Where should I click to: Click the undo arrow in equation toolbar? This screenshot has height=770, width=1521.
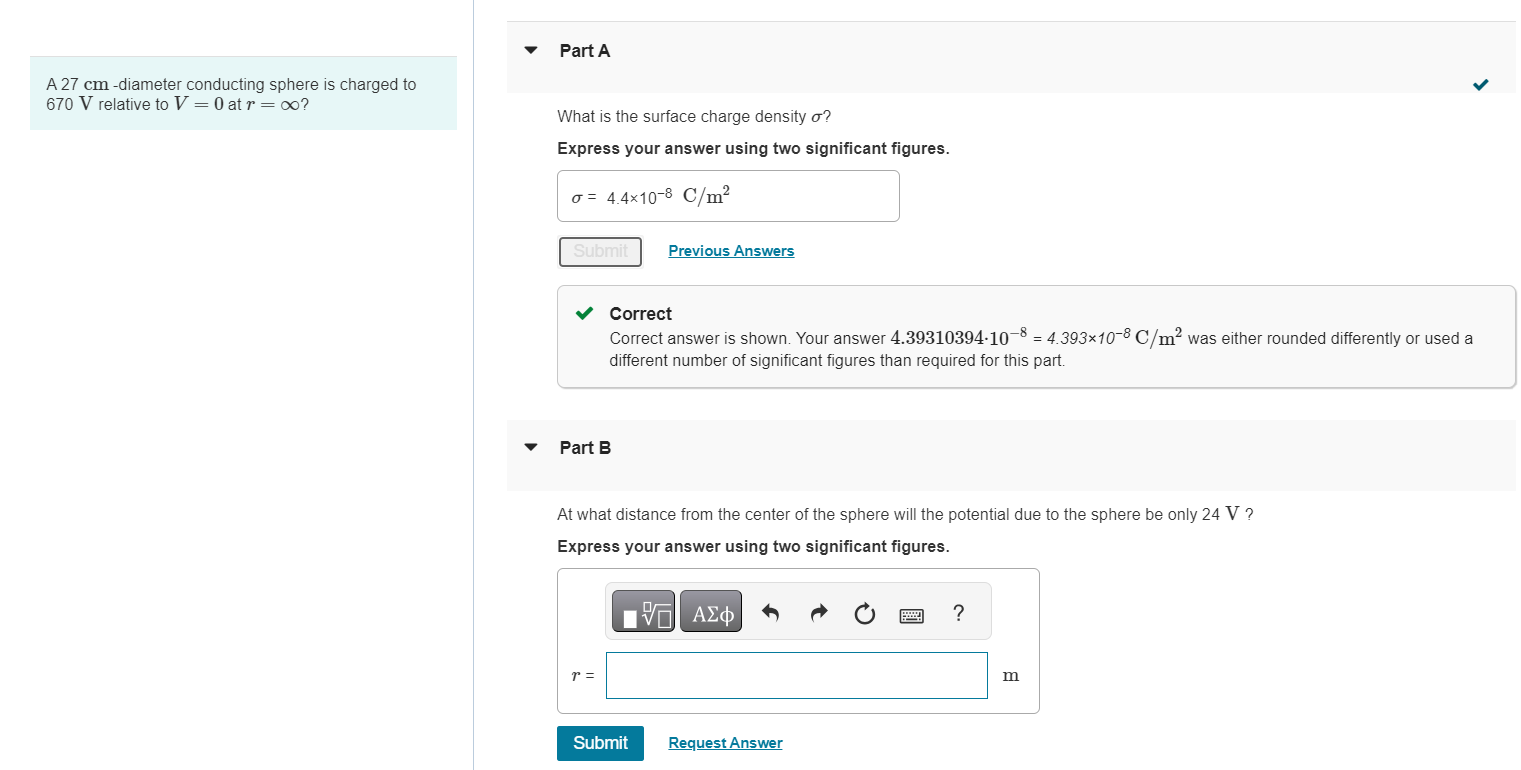pyautogui.click(x=770, y=612)
